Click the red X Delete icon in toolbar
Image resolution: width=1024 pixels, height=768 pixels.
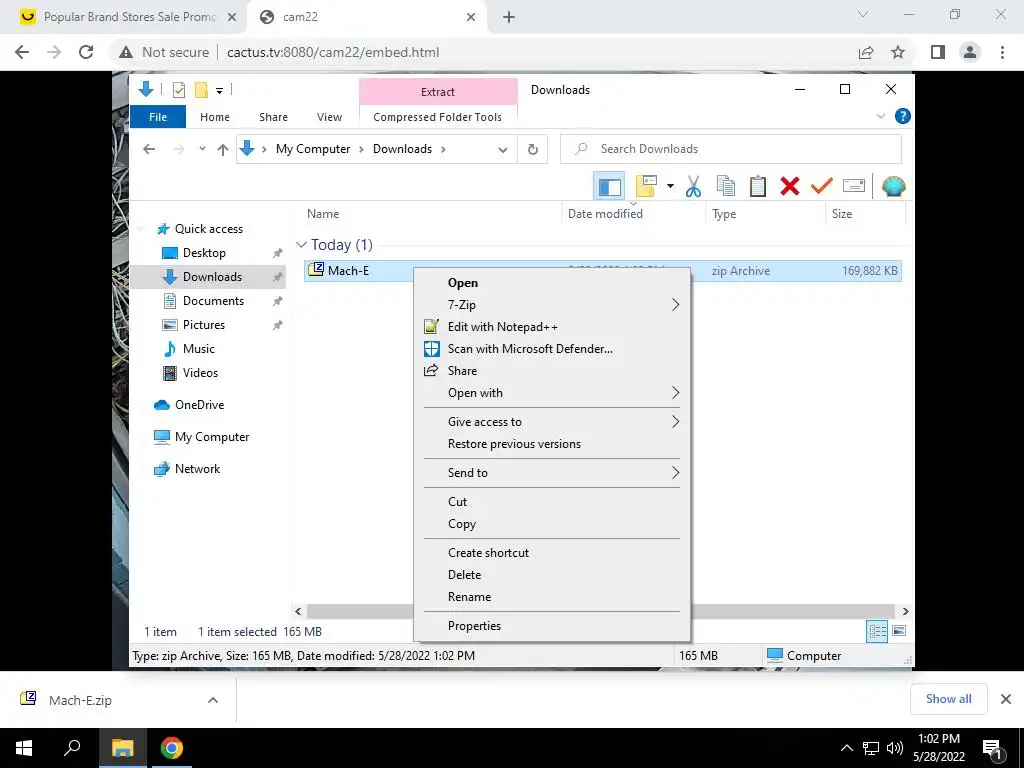790,186
